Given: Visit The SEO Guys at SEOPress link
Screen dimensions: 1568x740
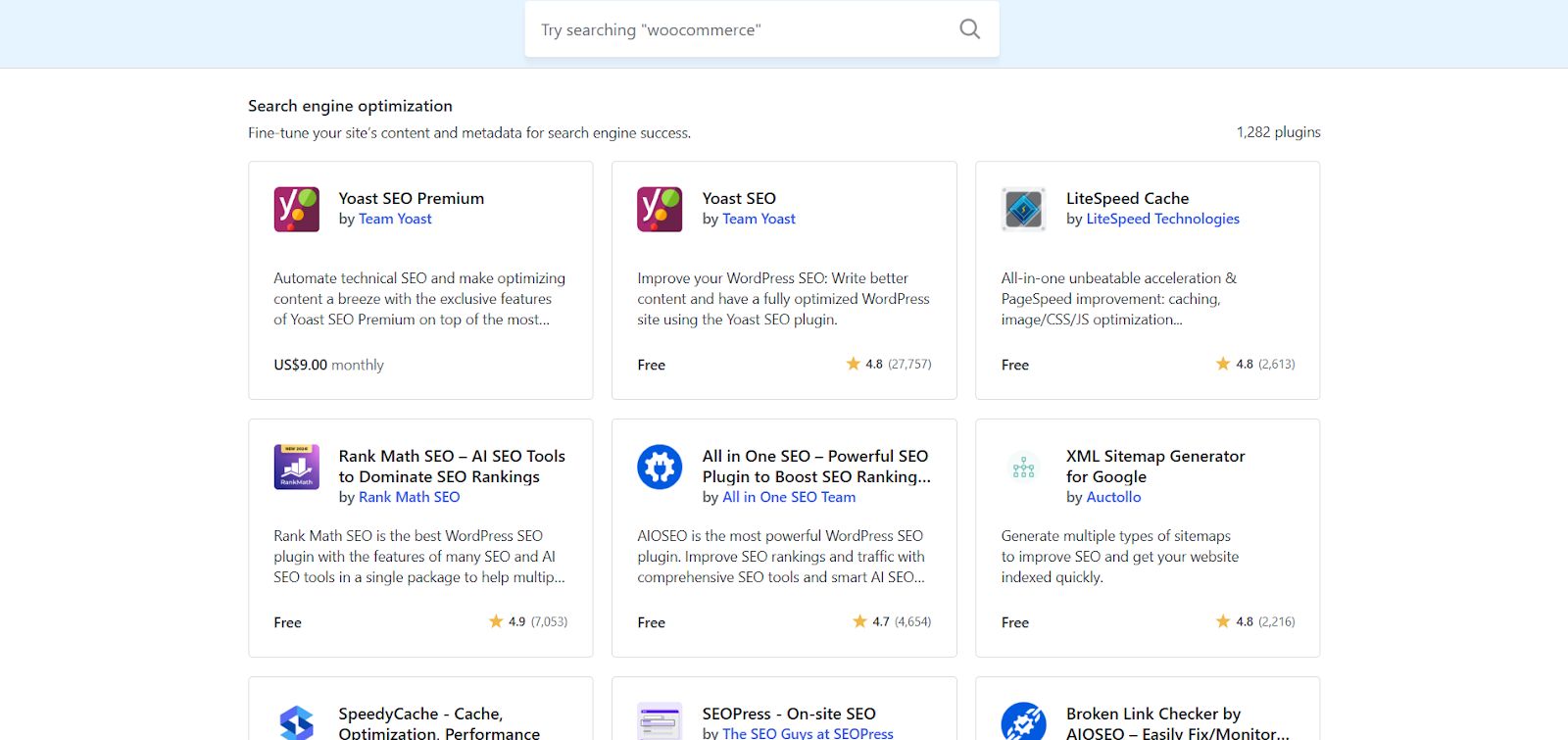Looking at the screenshot, I should 808,733.
